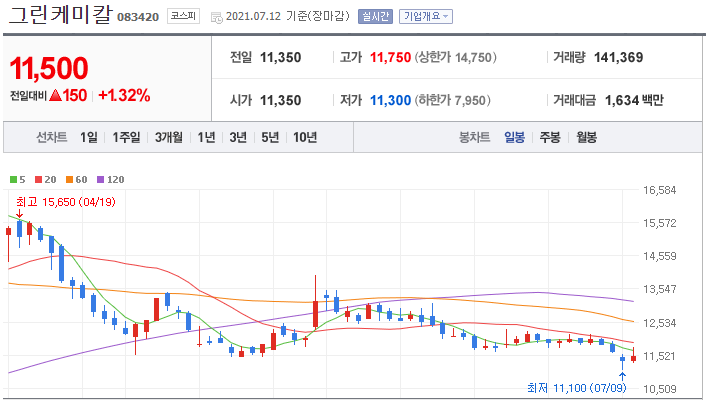Click the 11,521 price axis label
The height and width of the screenshot is (400, 706).
[x=660, y=356]
